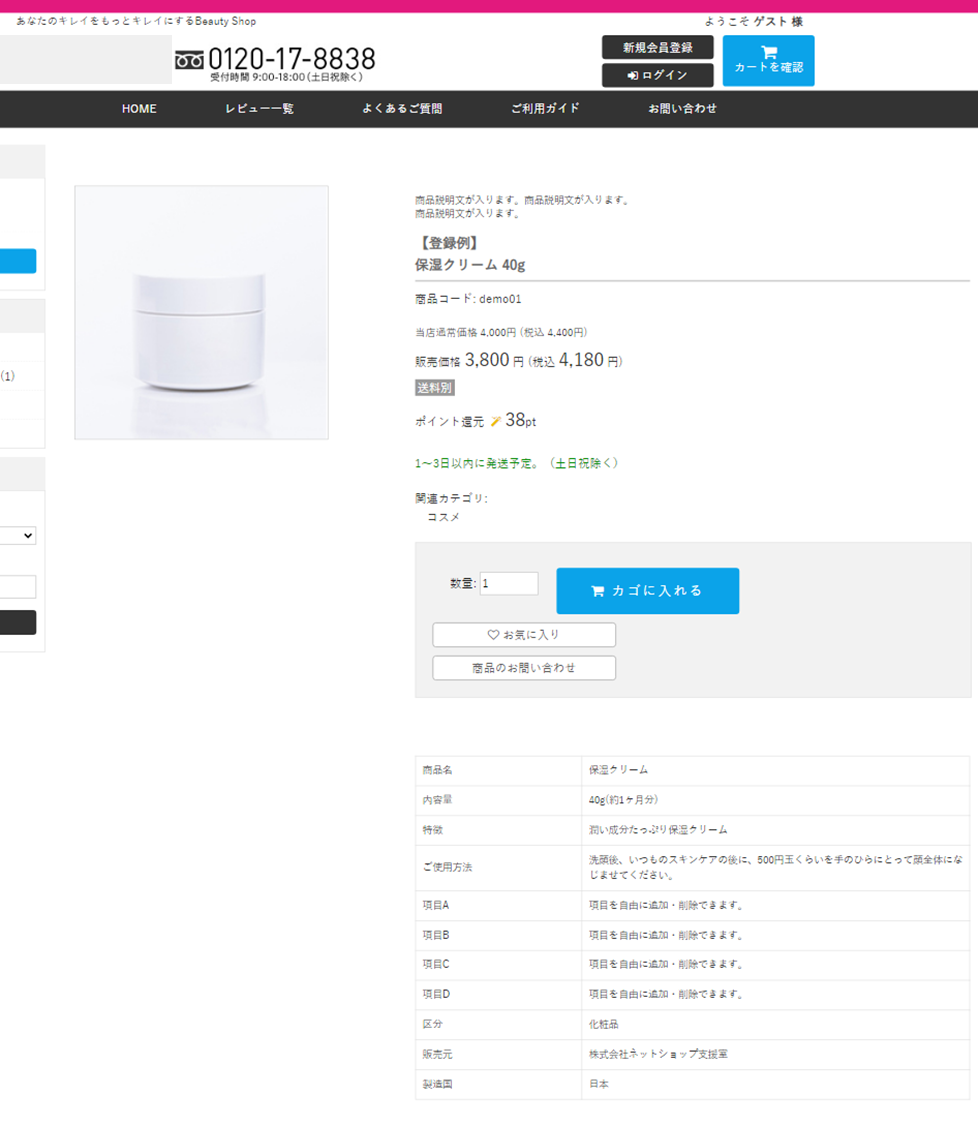This screenshot has width=978, height=1125.
Task: Select ご利用ガイド from the navigation bar
Action: pos(545,109)
